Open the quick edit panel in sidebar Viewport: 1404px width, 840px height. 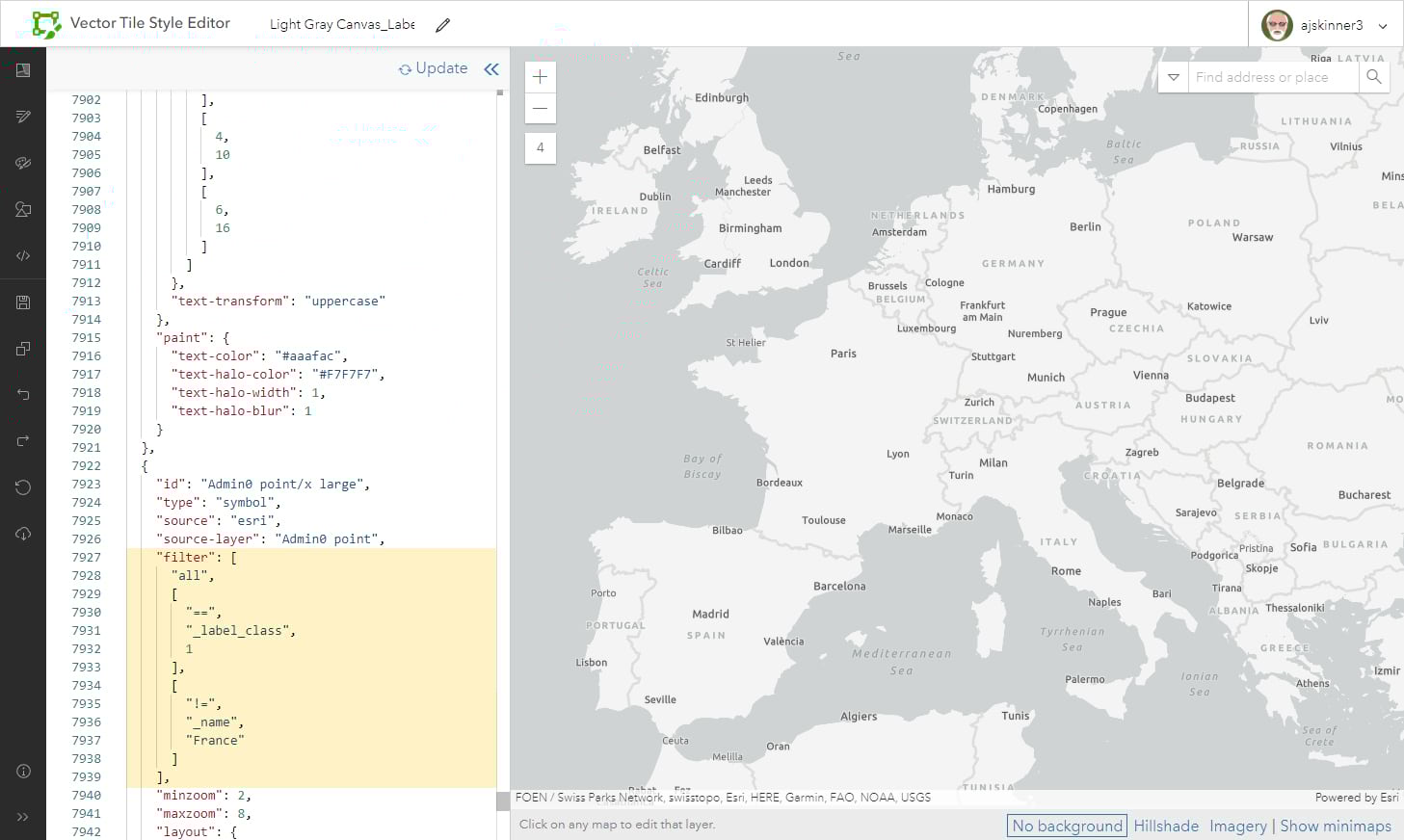(x=23, y=70)
